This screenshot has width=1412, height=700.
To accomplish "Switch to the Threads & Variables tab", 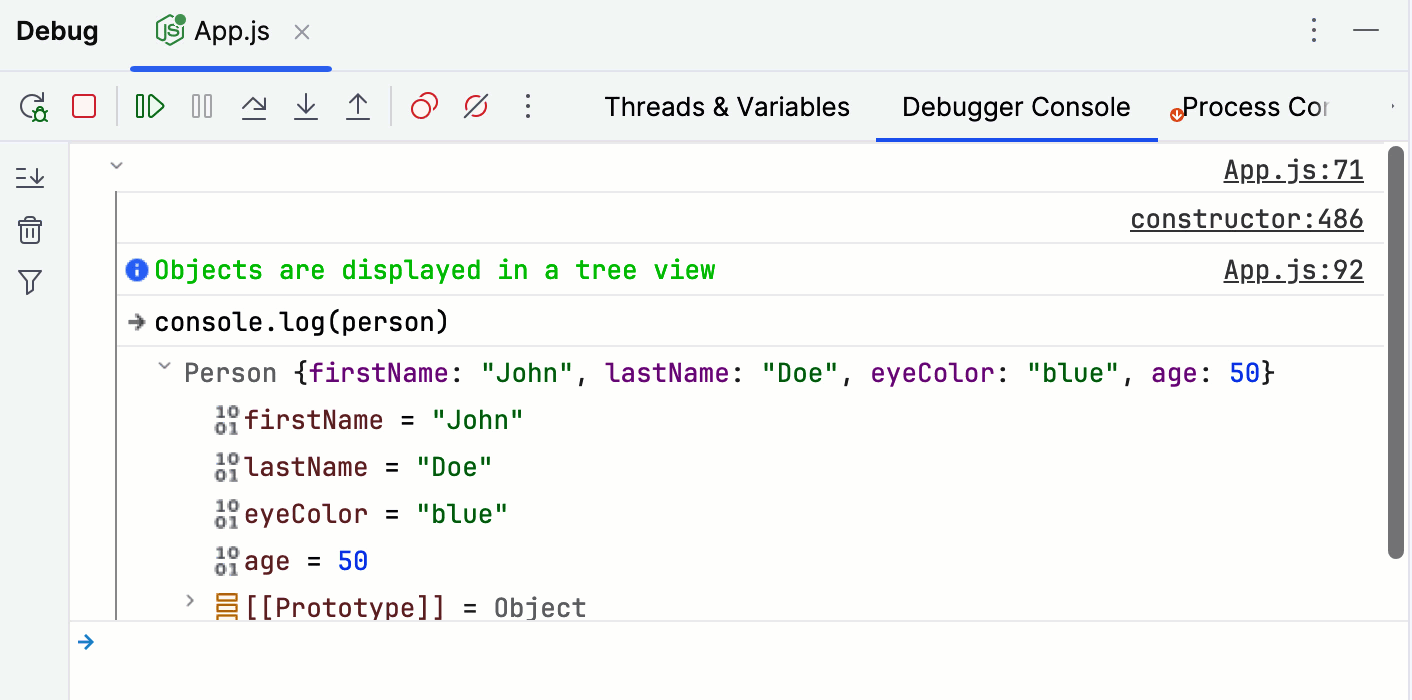I will coord(726,107).
